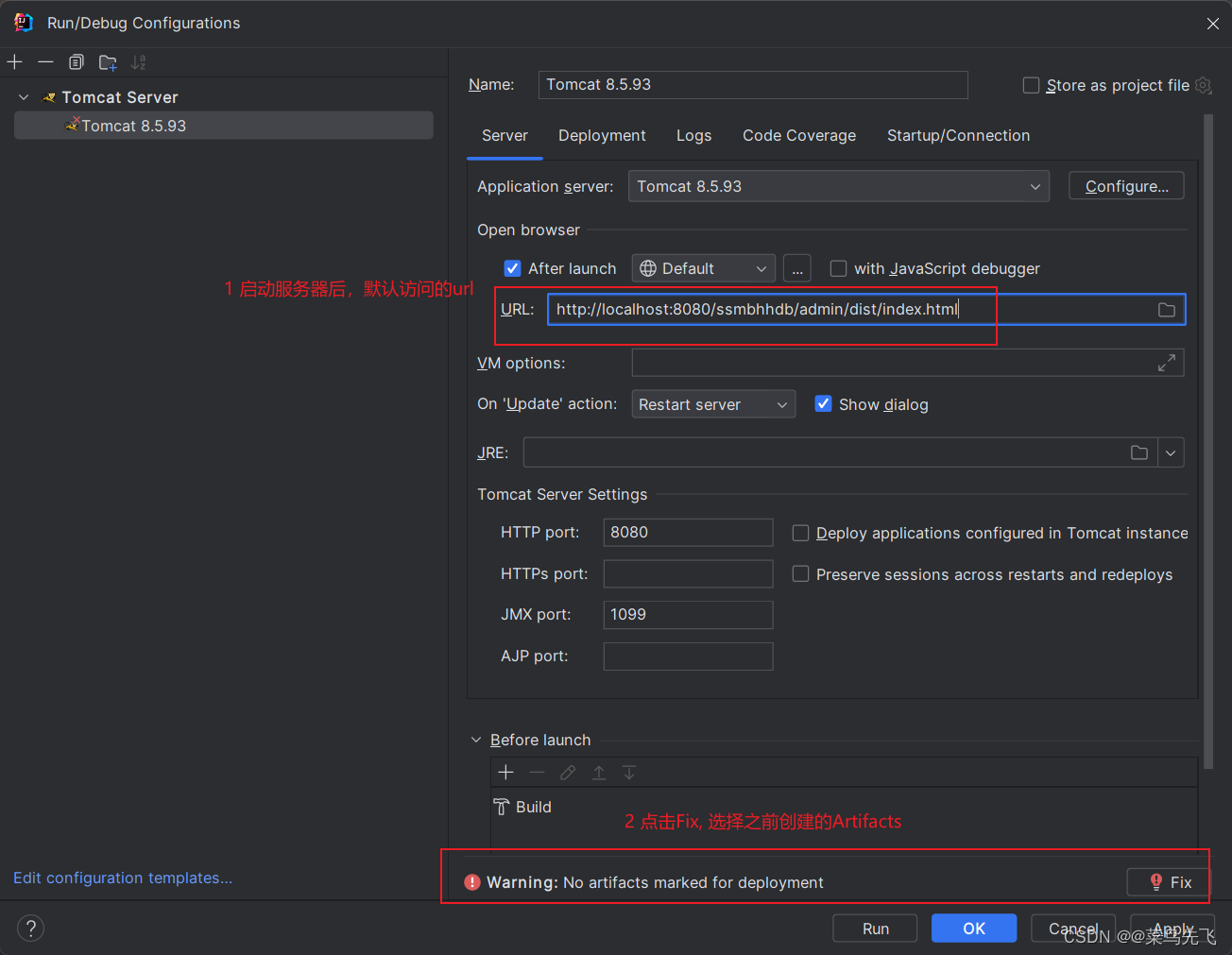Toggle Show dialog checkbox
The width and height of the screenshot is (1232, 955).
tap(823, 404)
